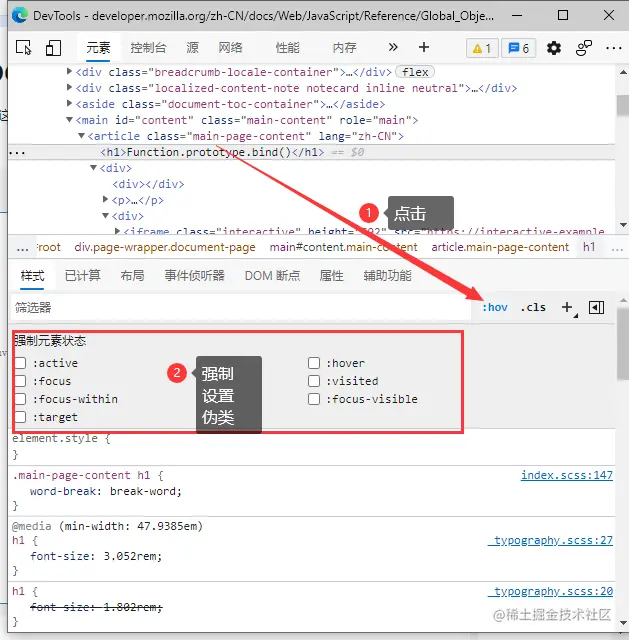This screenshot has width=629, height=640.
Task: Switch to the 内存 tab
Action: coord(345,48)
